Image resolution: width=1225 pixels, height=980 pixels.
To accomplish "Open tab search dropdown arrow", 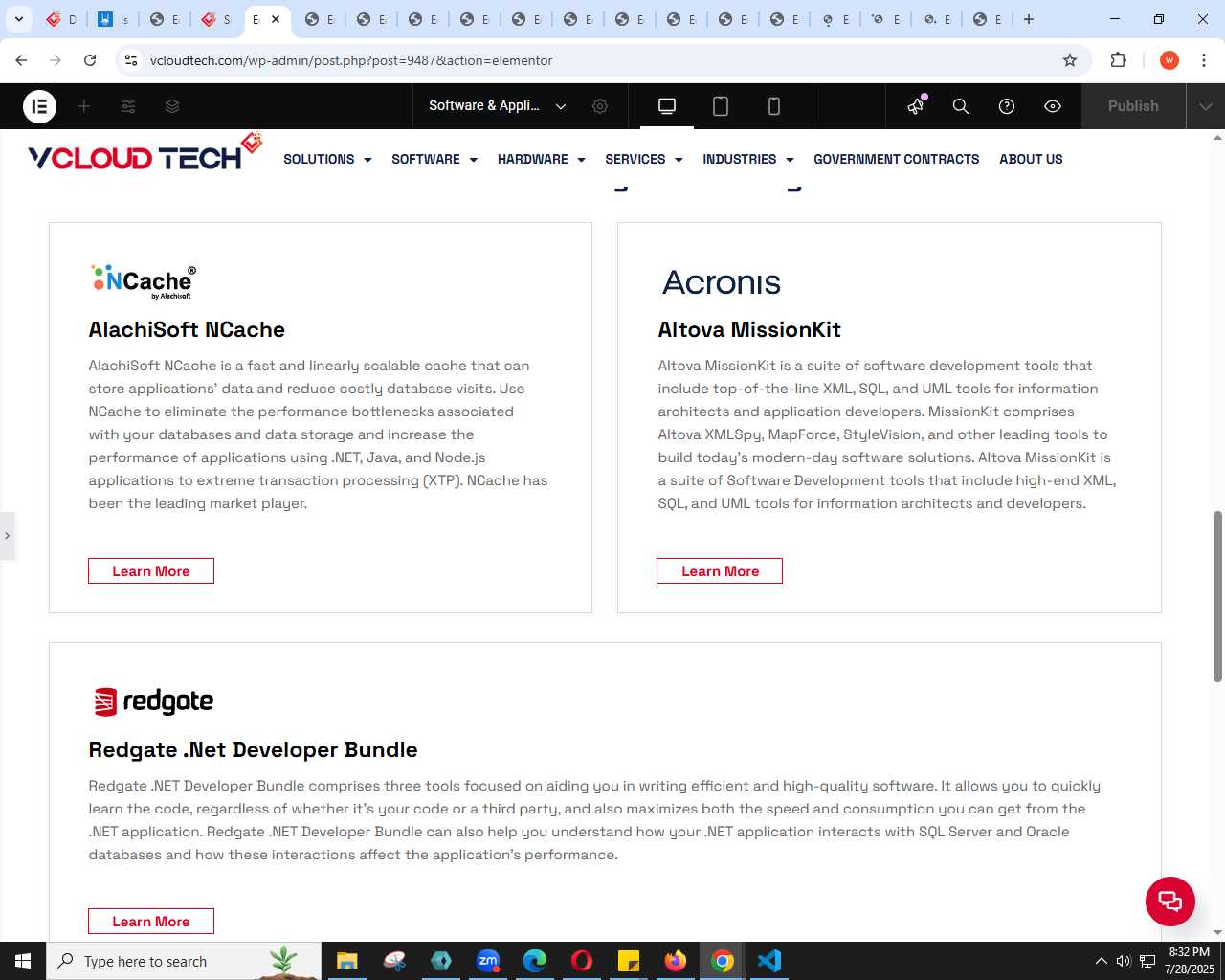I will click(x=18, y=19).
